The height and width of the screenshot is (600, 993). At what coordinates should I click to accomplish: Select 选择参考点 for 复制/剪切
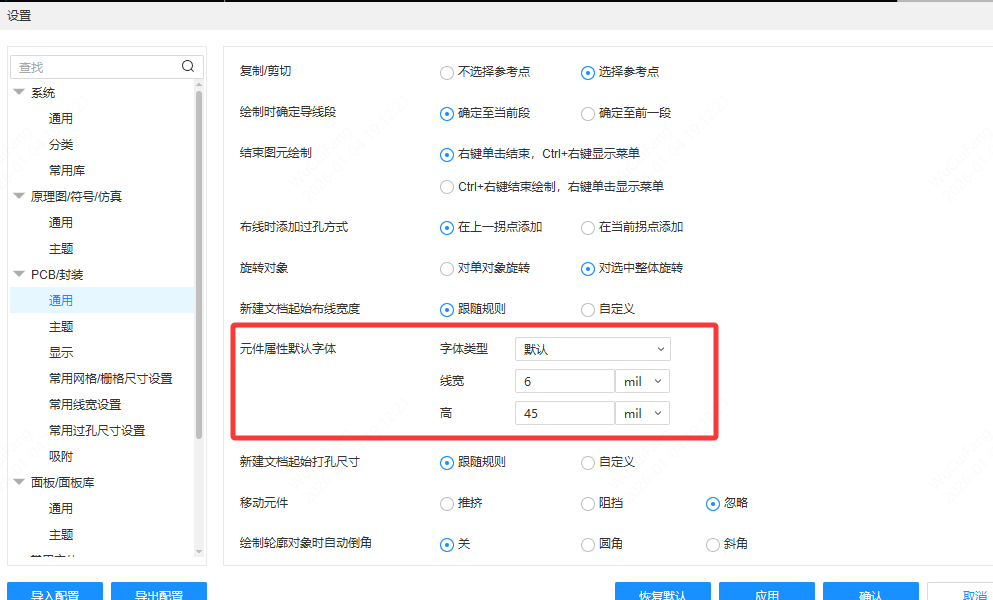click(588, 72)
